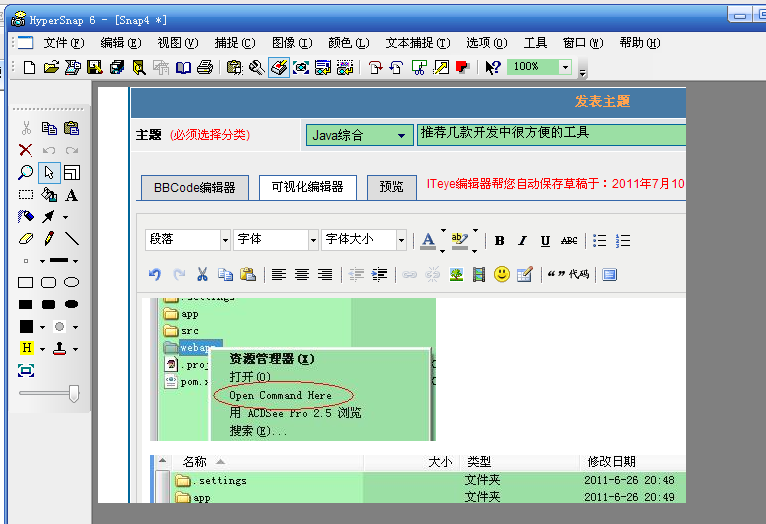Select the pointer arrow tool
The width and height of the screenshot is (766, 524).
49,172
